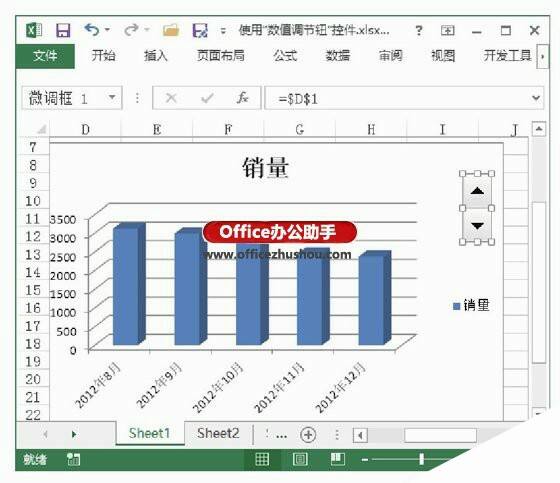Switch to Page Layout view in status bar
560x483 pixels.
pos(300,459)
